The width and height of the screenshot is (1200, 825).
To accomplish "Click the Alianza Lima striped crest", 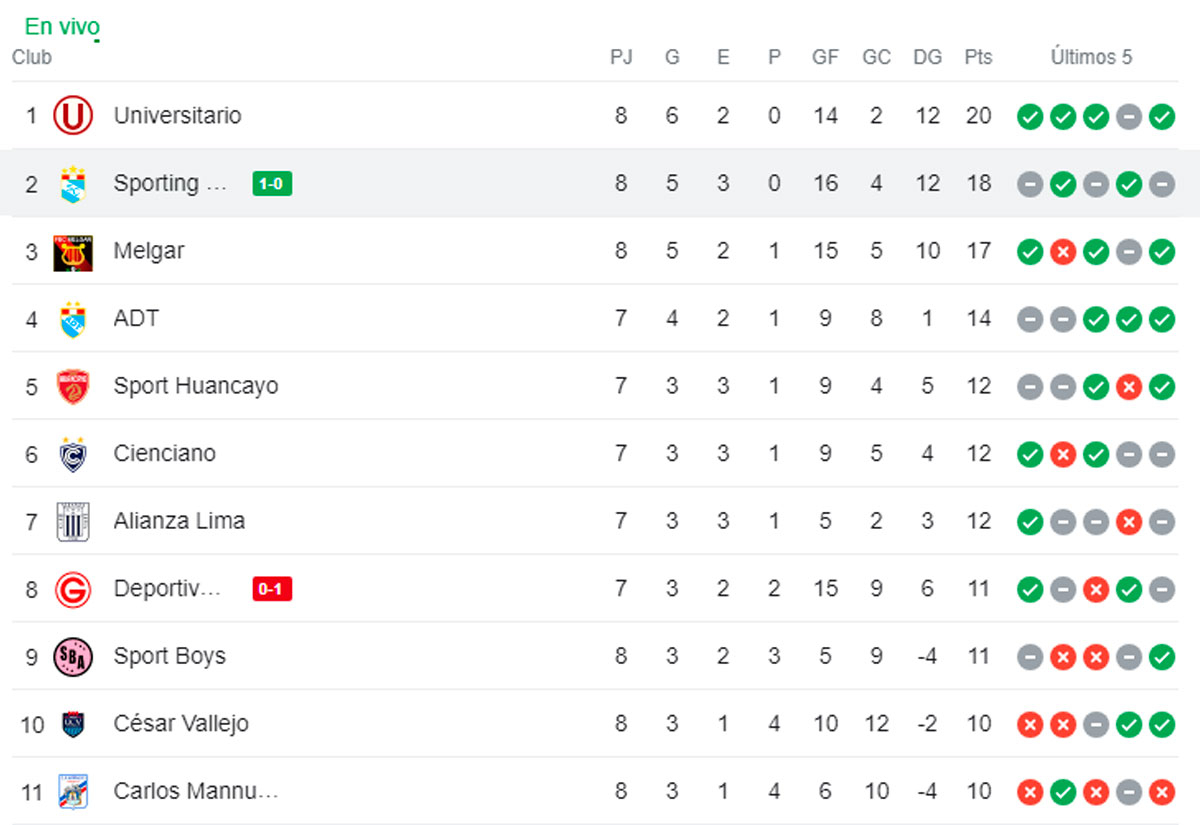I will tap(73, 522).
